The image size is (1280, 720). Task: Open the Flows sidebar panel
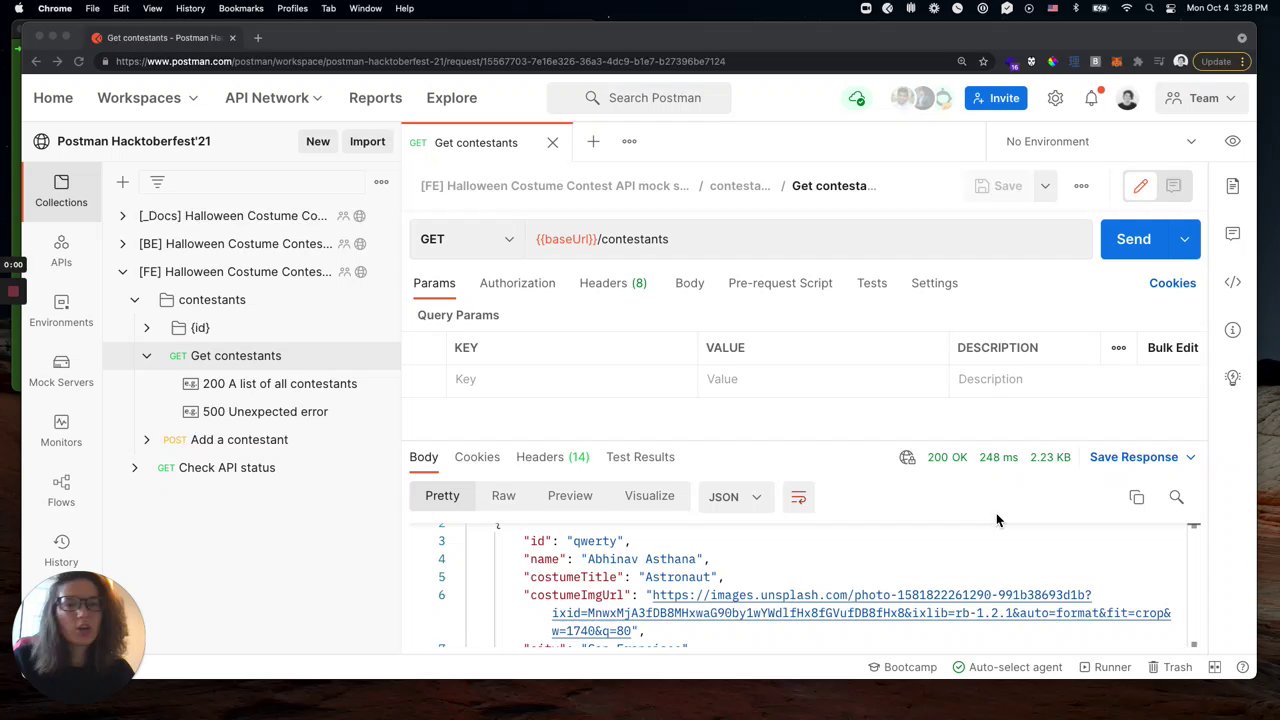tap(61, 490)
